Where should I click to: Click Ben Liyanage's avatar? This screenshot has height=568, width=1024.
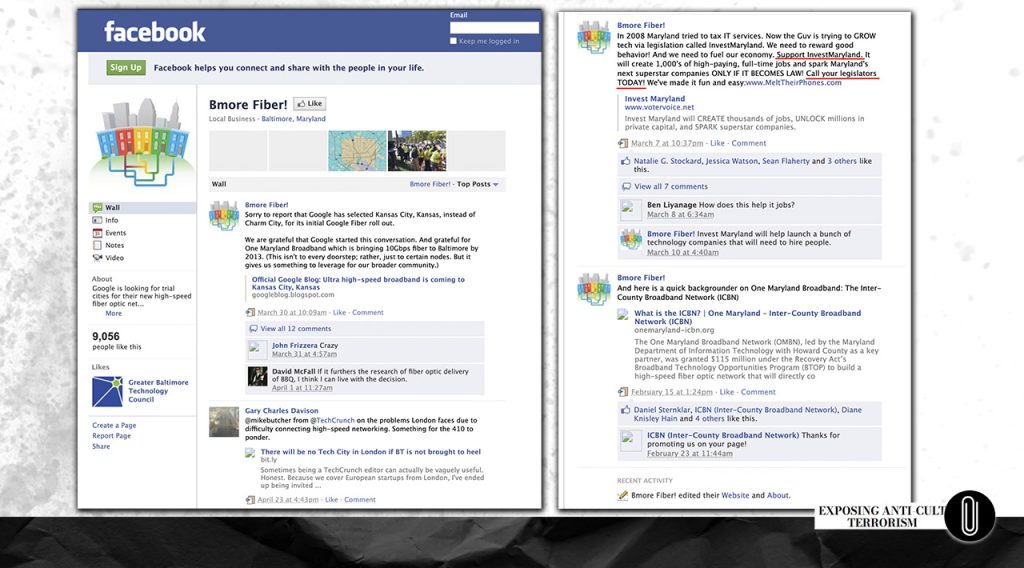(x=631, y=210)
